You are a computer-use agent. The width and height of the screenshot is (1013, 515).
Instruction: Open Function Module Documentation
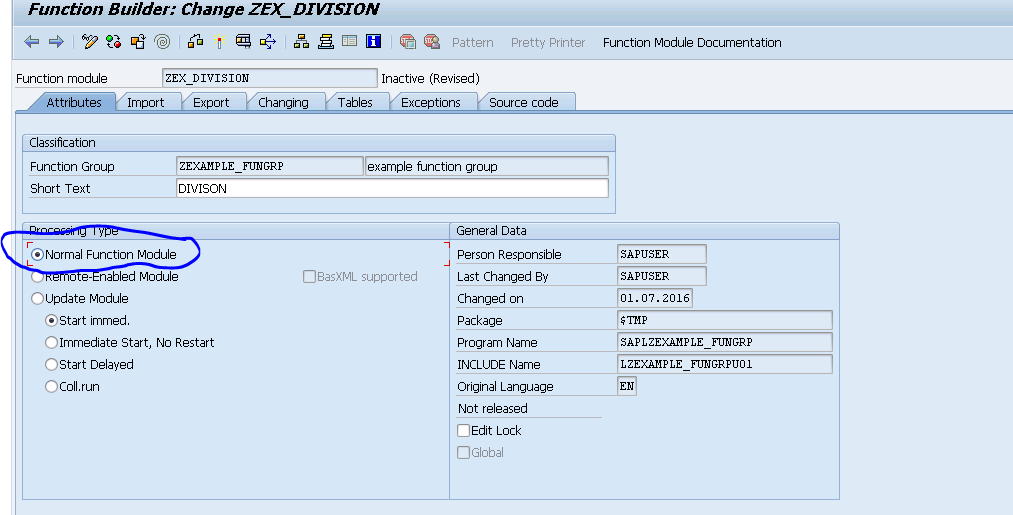pos(692,43)
